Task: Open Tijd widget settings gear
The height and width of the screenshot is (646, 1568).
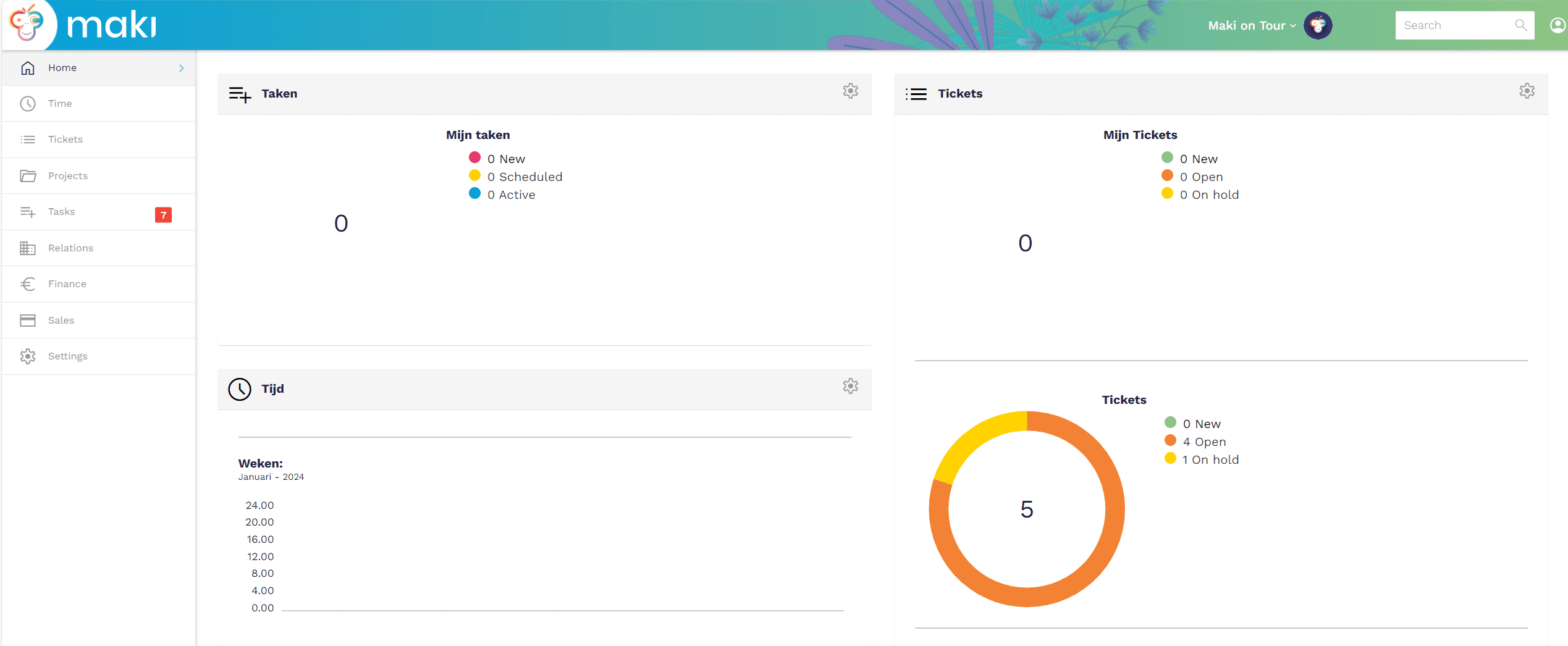Action: point(850,387)
